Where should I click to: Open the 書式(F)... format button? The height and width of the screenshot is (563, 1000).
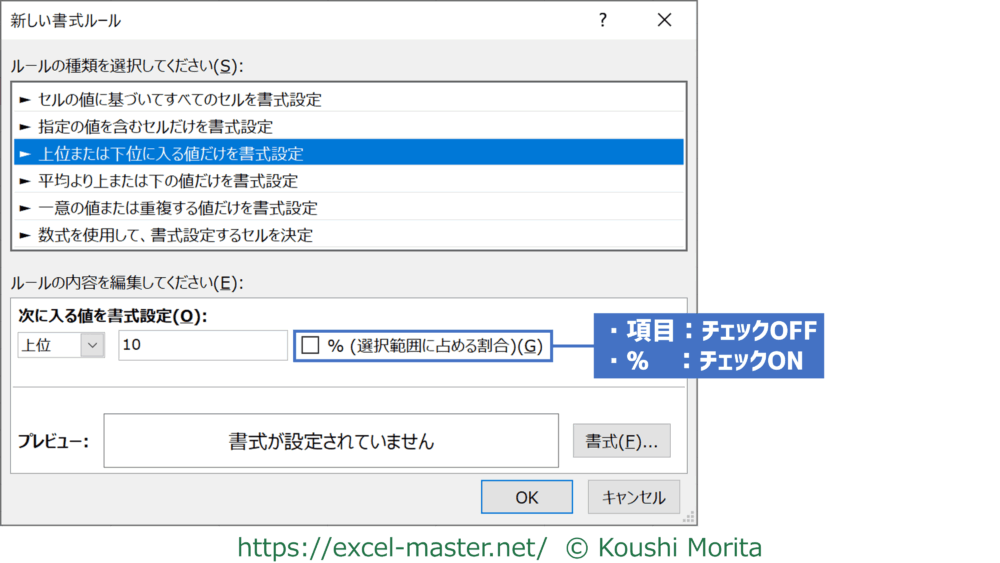click(621, 441)
